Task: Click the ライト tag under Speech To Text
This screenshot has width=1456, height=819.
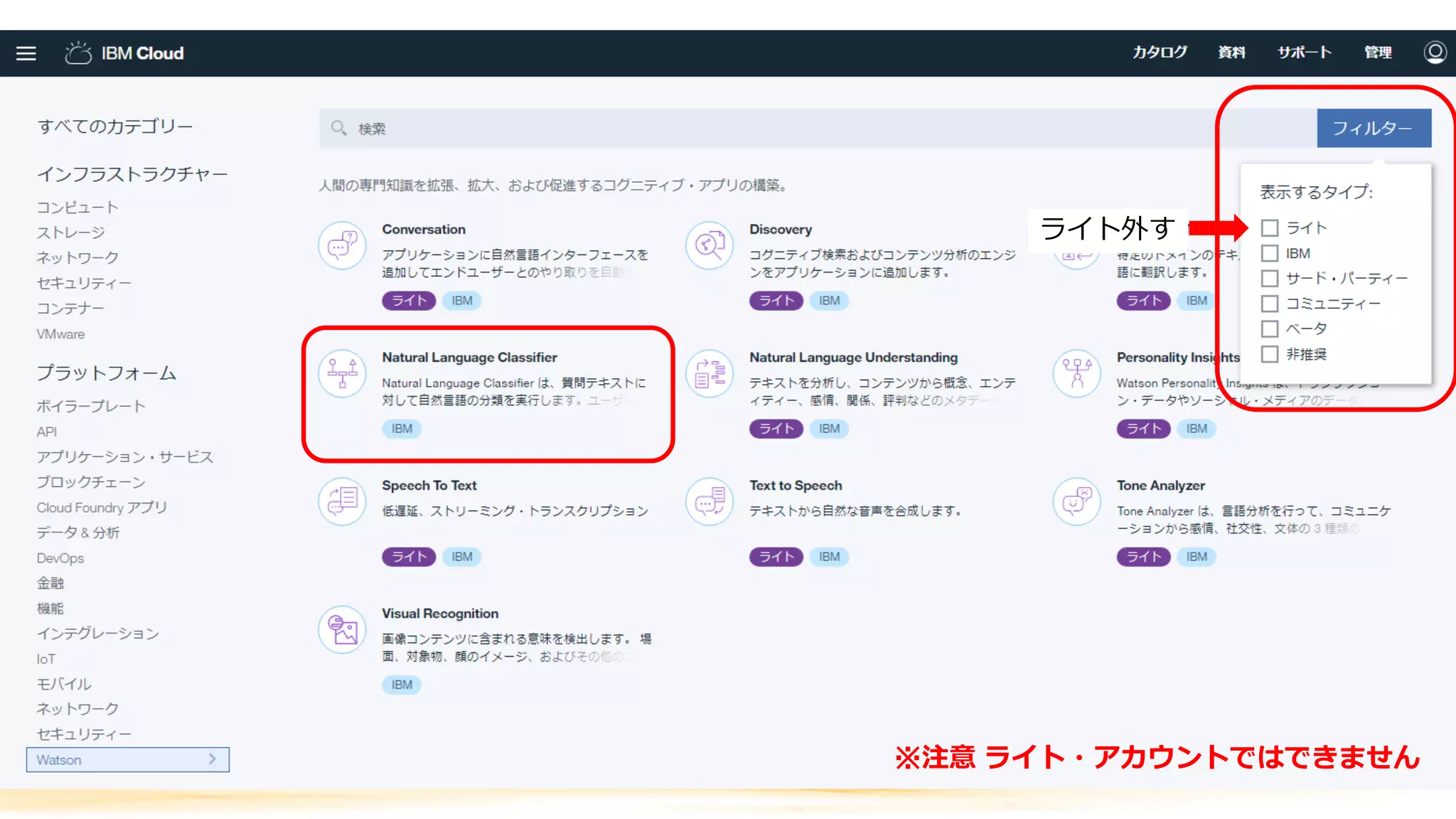Action: pyautogui.click(x=409, y=557)
